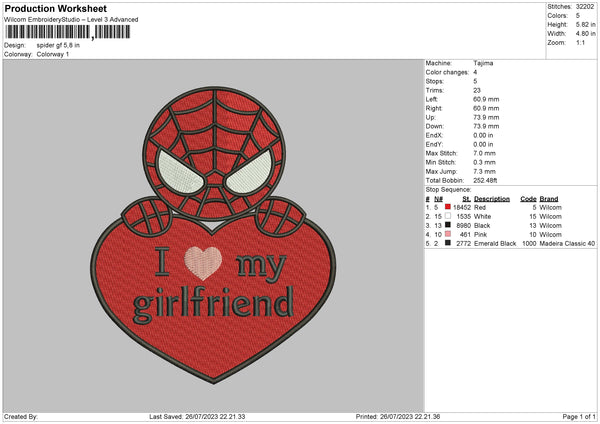Click the "Emerald Black" description text
The image size is (600, 424).
tap(495, 243)
